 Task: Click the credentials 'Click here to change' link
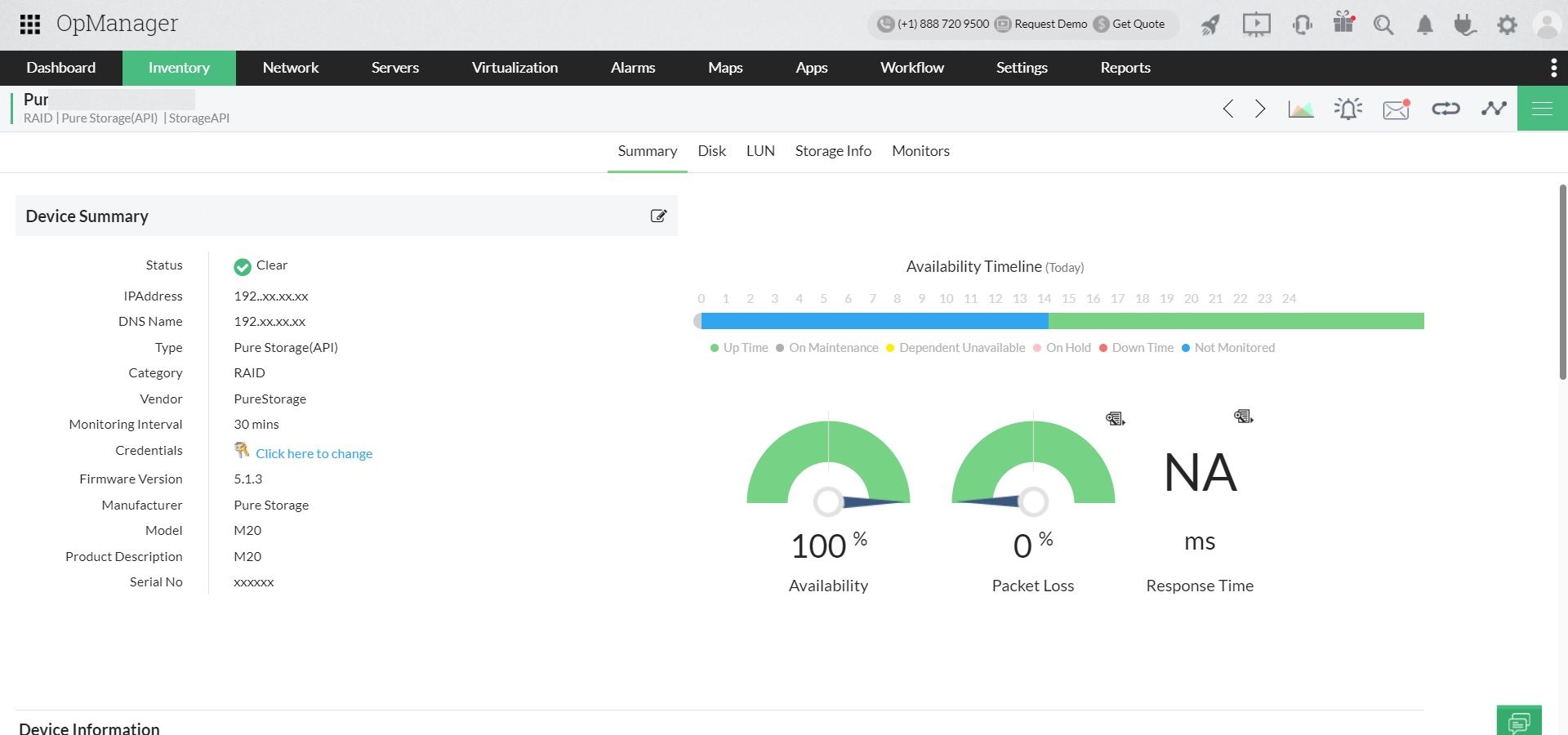pos(314,453)
